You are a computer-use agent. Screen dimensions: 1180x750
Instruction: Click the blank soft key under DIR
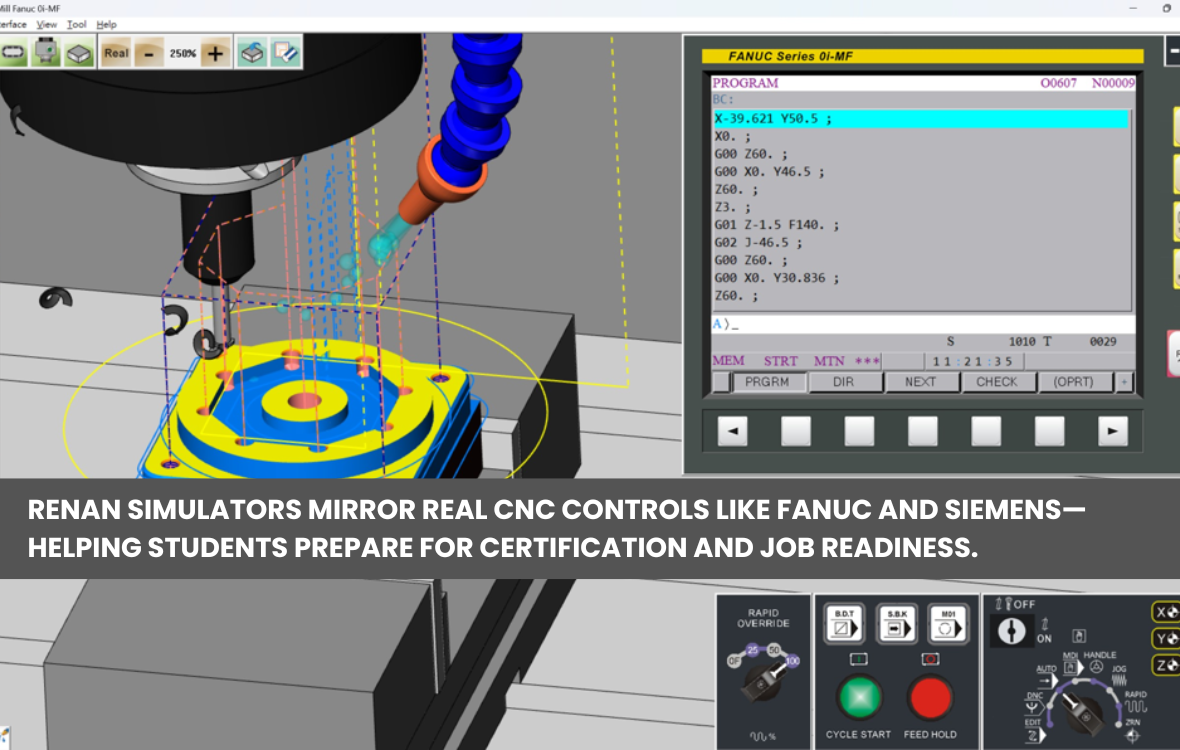pyautogui.click(x=859, y=431)
